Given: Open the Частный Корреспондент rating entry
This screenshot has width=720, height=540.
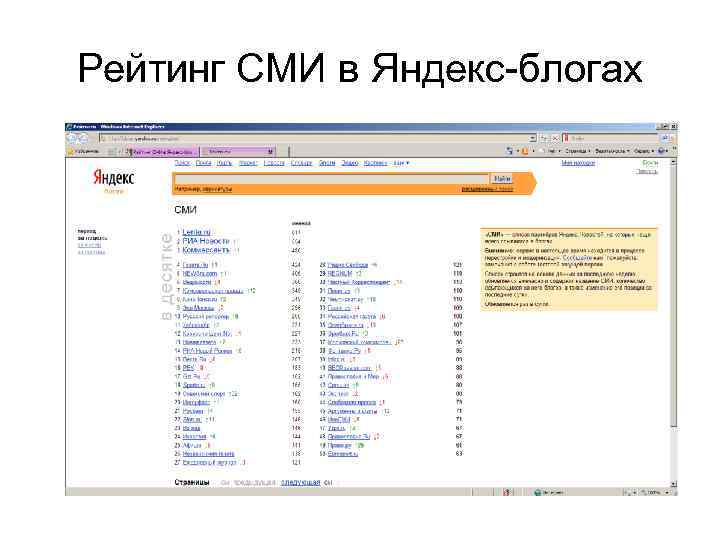Looking at the screenshot, I should click(x=359, y=282).
